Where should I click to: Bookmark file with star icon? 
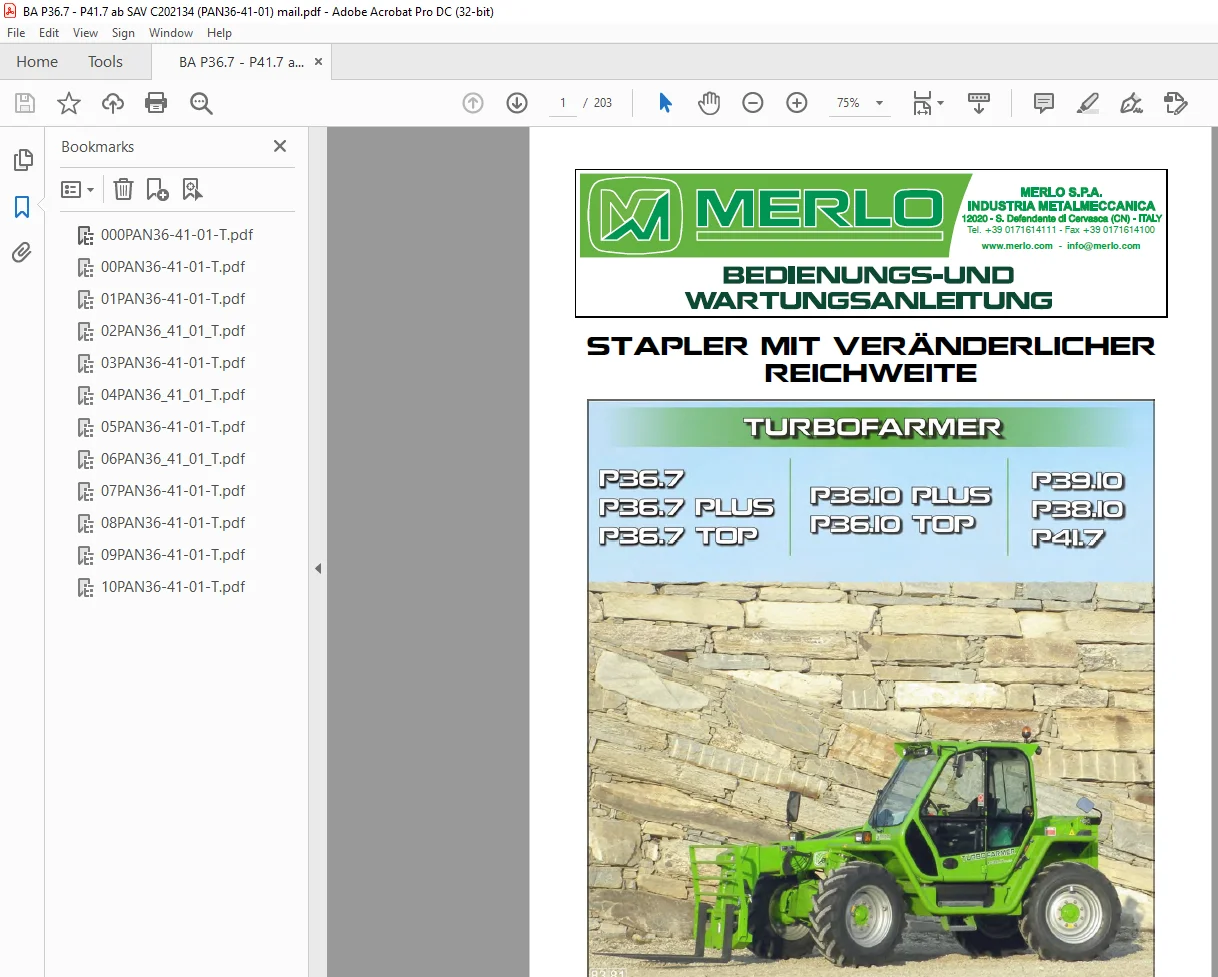(x=69, y=103)
